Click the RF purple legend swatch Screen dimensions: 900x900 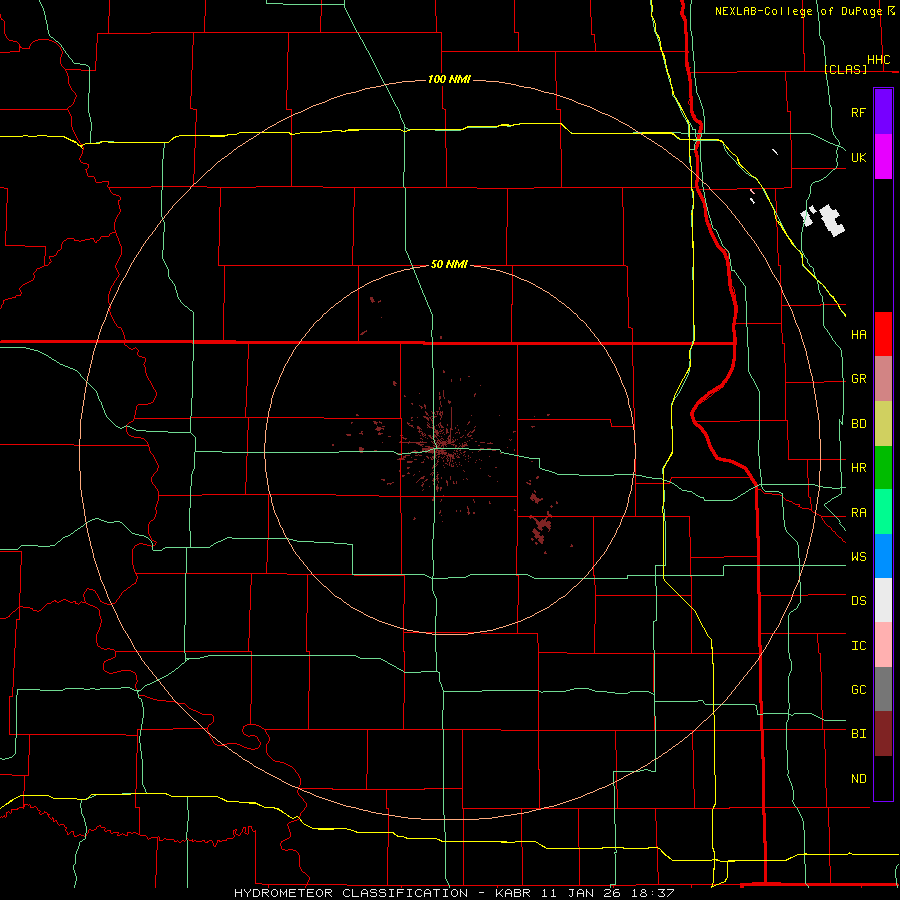[x=883, y=112]
